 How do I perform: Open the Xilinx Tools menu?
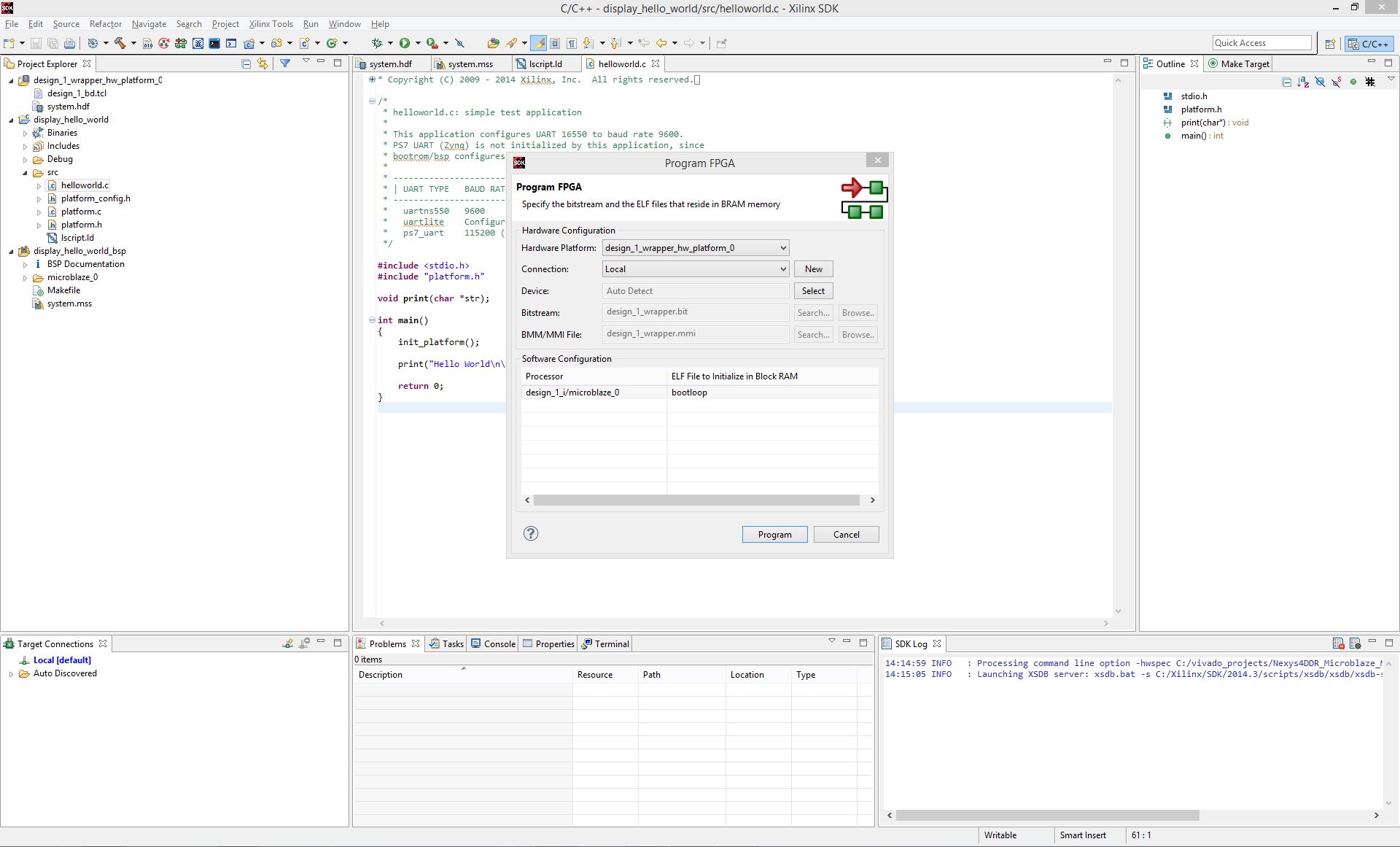[271, 24]
